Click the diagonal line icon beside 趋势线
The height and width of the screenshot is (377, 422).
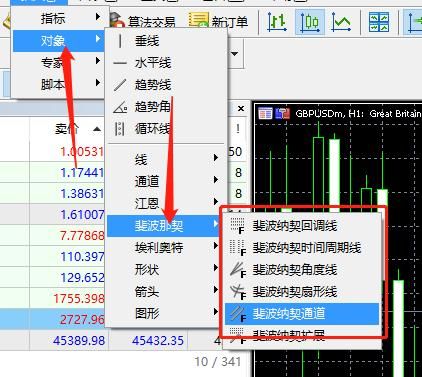(120, 85)
